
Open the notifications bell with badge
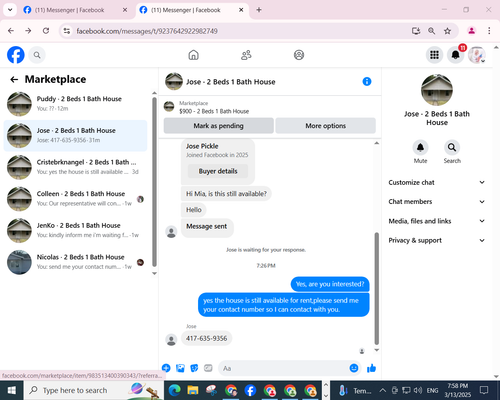(x=456, y=55)
